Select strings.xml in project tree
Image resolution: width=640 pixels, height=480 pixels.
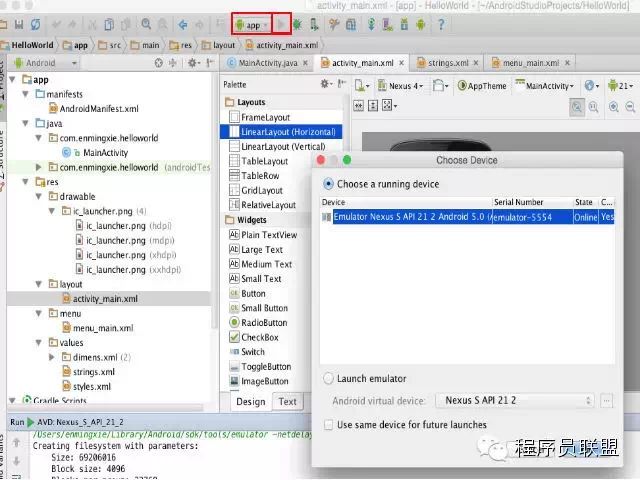click(x=89, y=372)
